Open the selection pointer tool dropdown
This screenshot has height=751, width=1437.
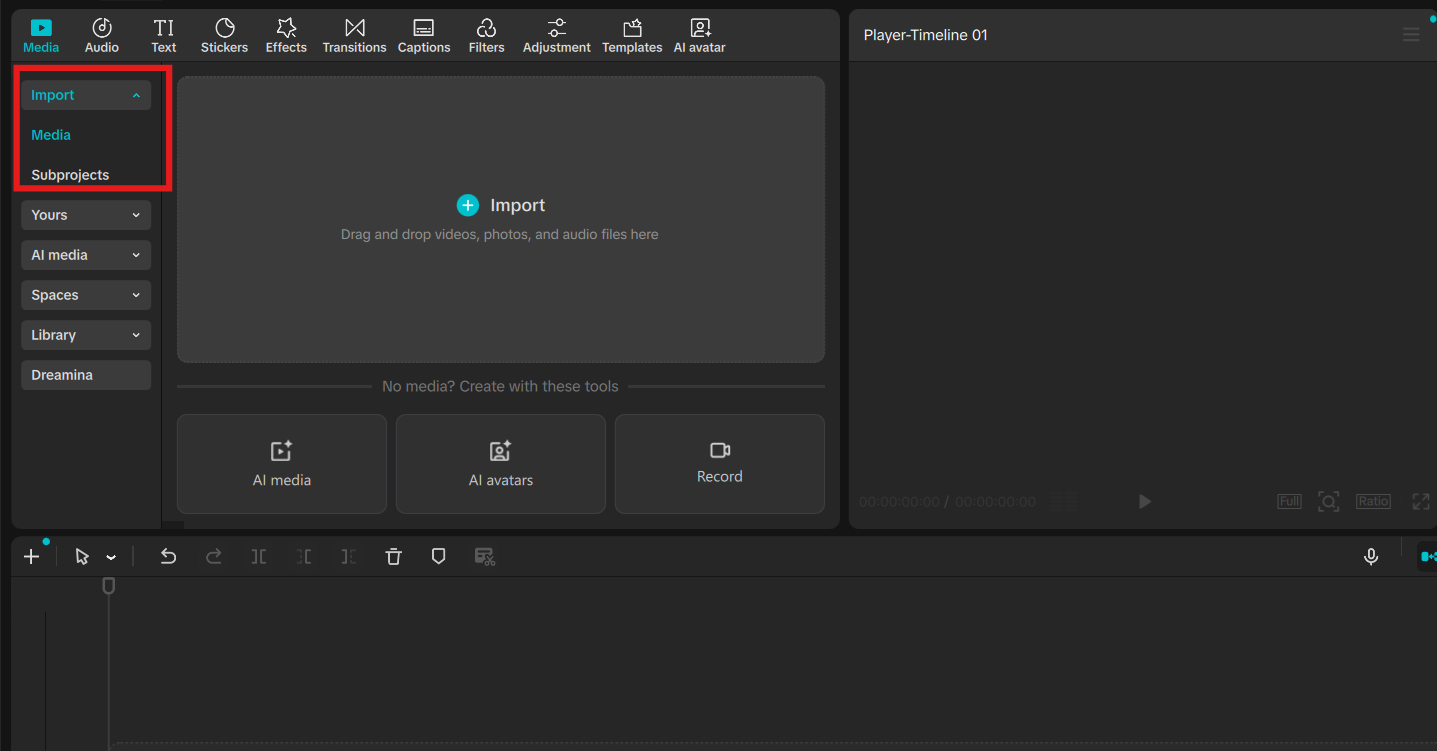coord(111,558)
